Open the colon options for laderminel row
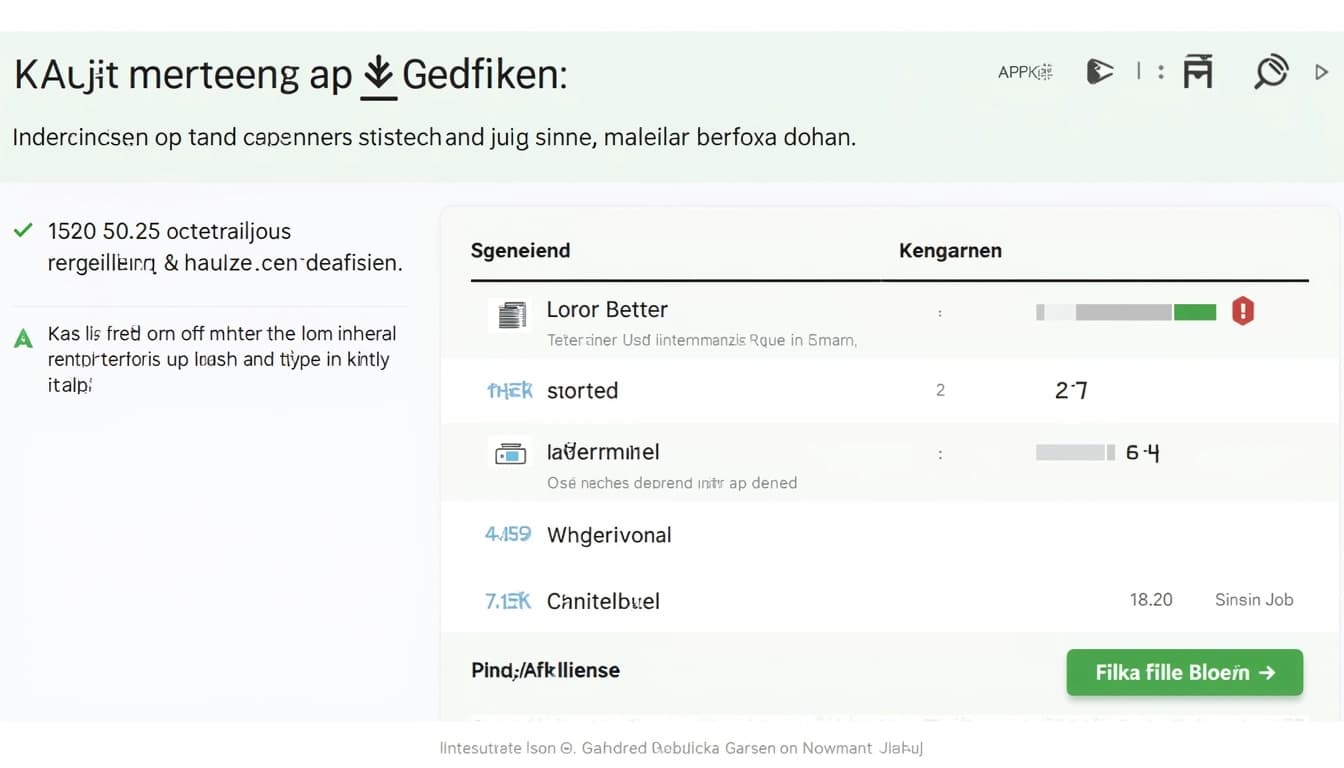Image resolution: width=1344 pixels, height=768 pixels. pos(940,454)
